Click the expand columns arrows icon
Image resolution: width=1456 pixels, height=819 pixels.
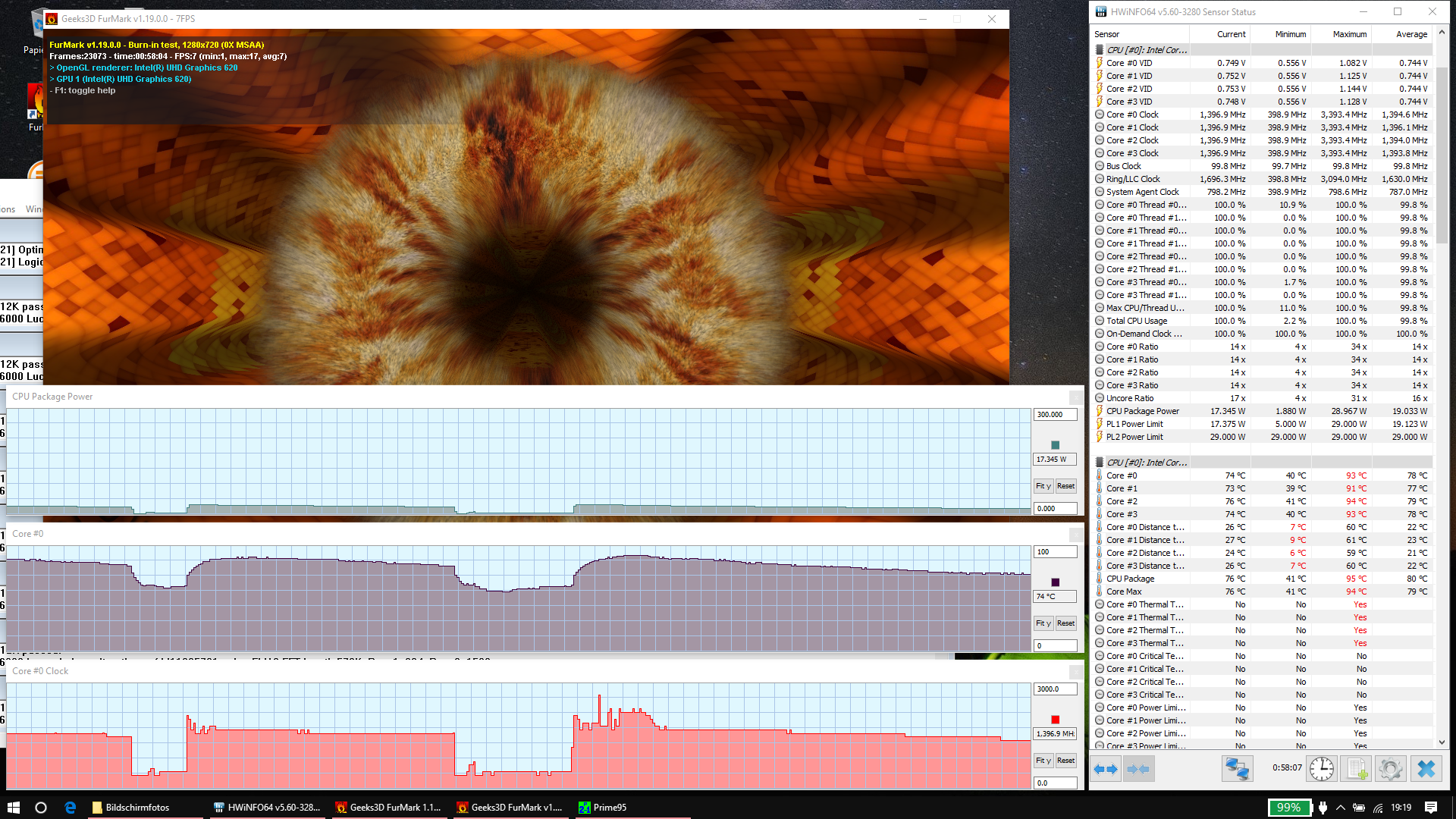point(1106,769)
